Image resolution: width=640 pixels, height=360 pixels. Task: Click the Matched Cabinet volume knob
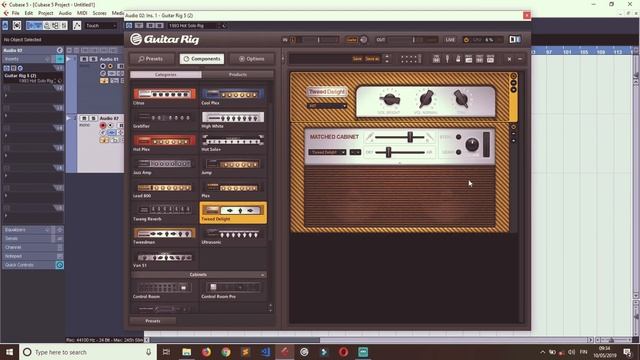click(472, 144)
